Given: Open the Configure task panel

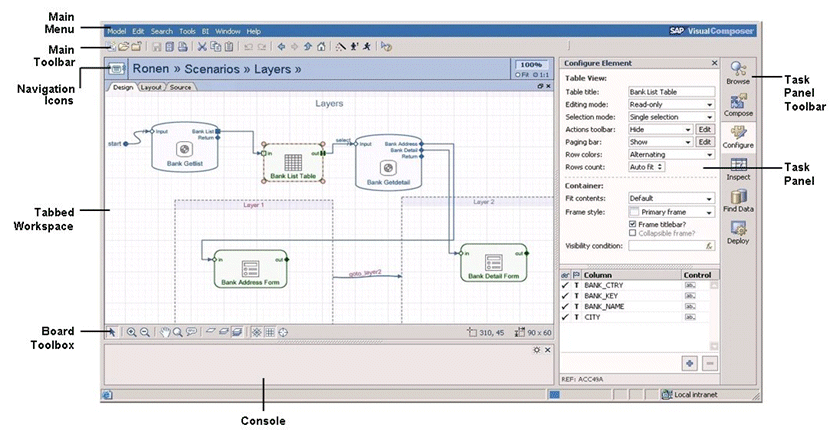Looking at the screenshot, I should click(738, 137).
